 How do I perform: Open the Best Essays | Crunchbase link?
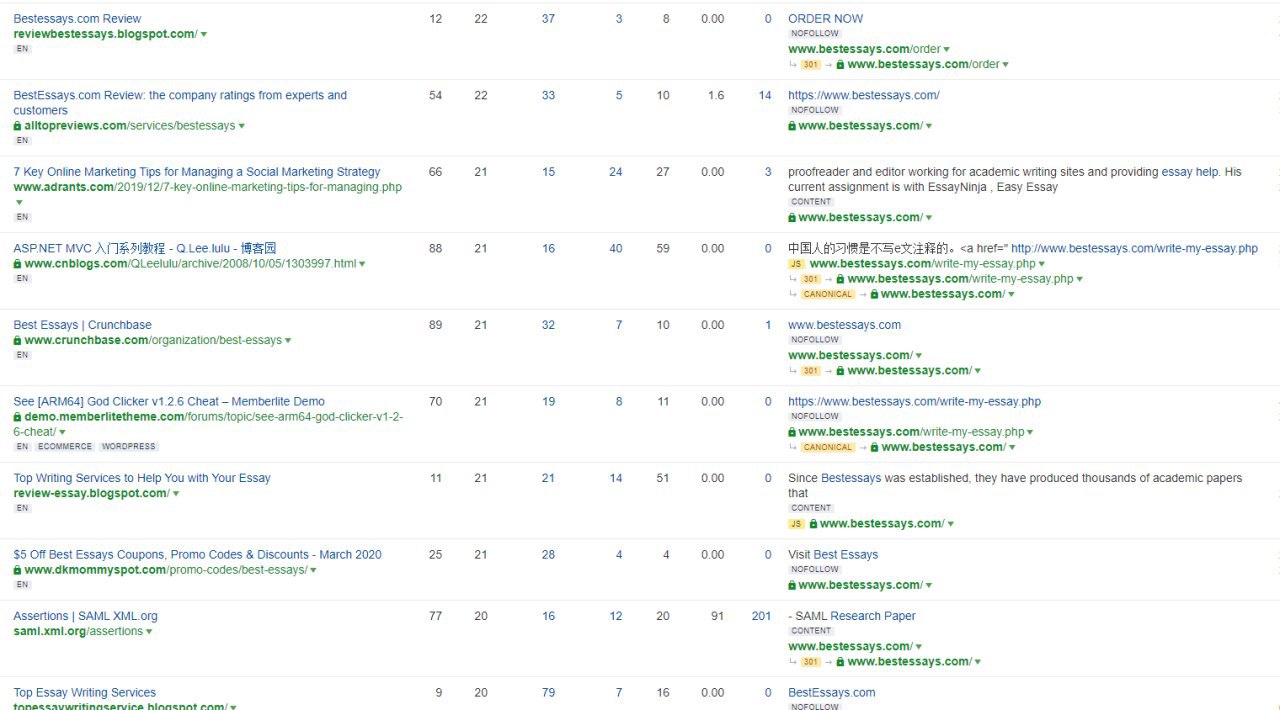(x=82, y=325)
